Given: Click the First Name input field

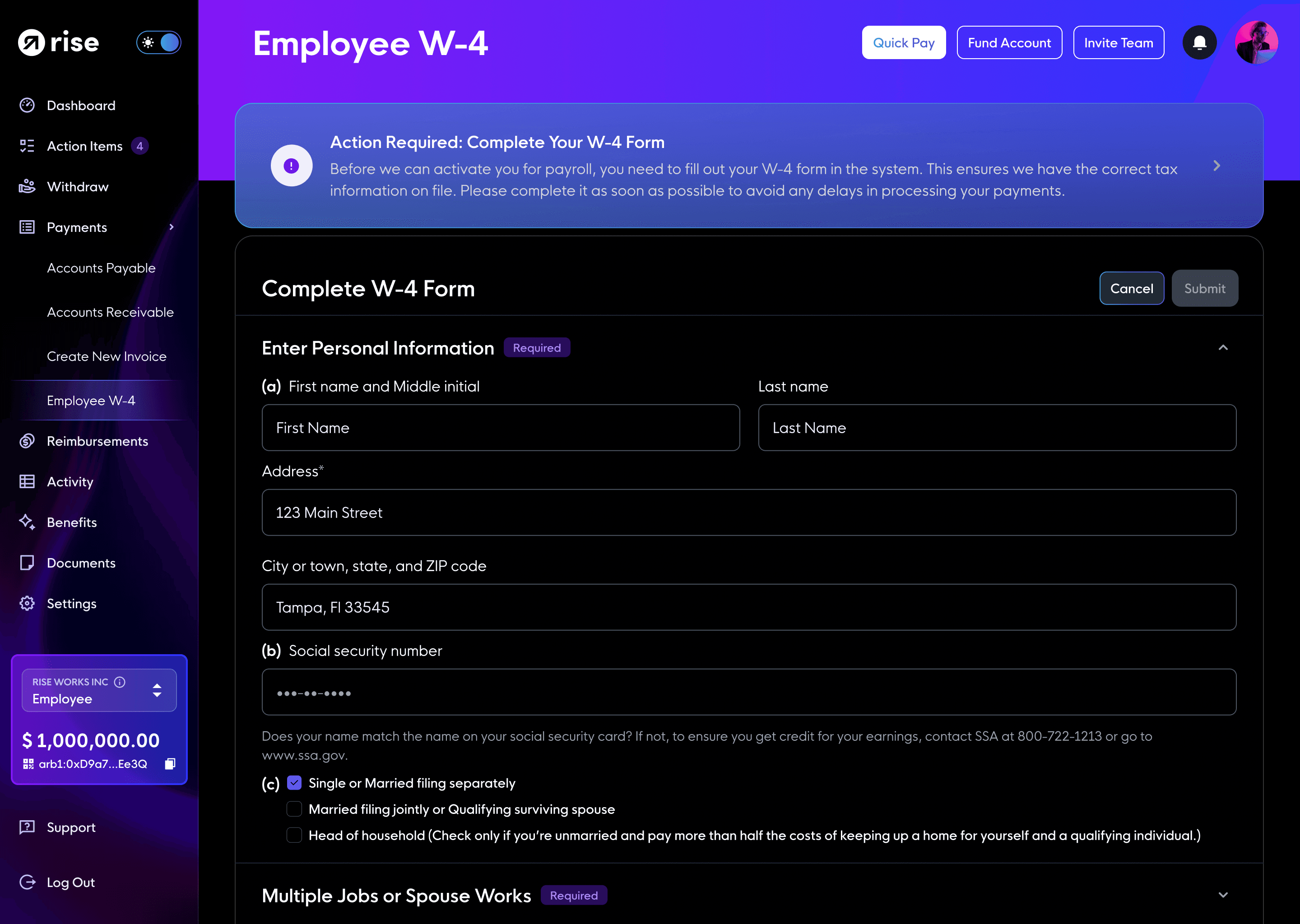Looking at the screenshot, I should tap(501, 428).
